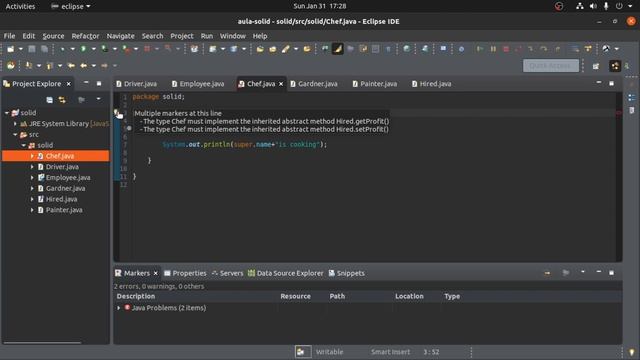Viewport: 640px width, 360px height.
Task: Toggle the highlighted Mark Occurrences icon
Action: (x=338, y=49)
